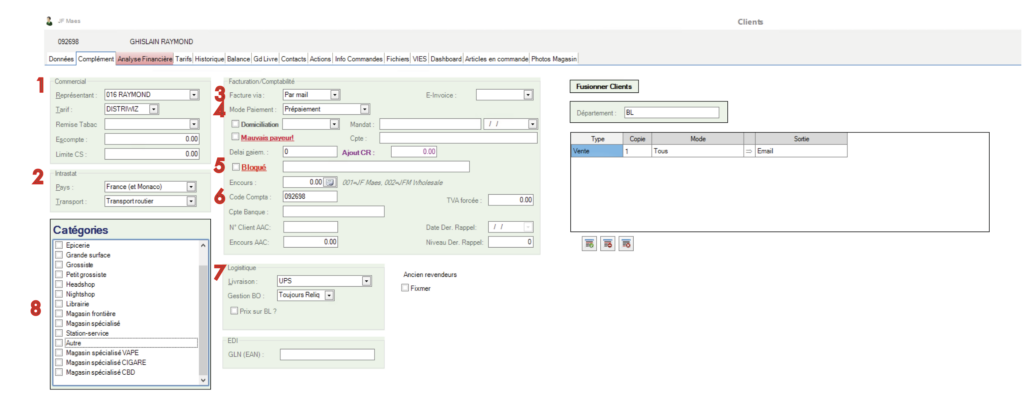This screenshot has height=403, width=1024.
Task: Click the Fusionner Clients button
Action: tap(604, 86)
